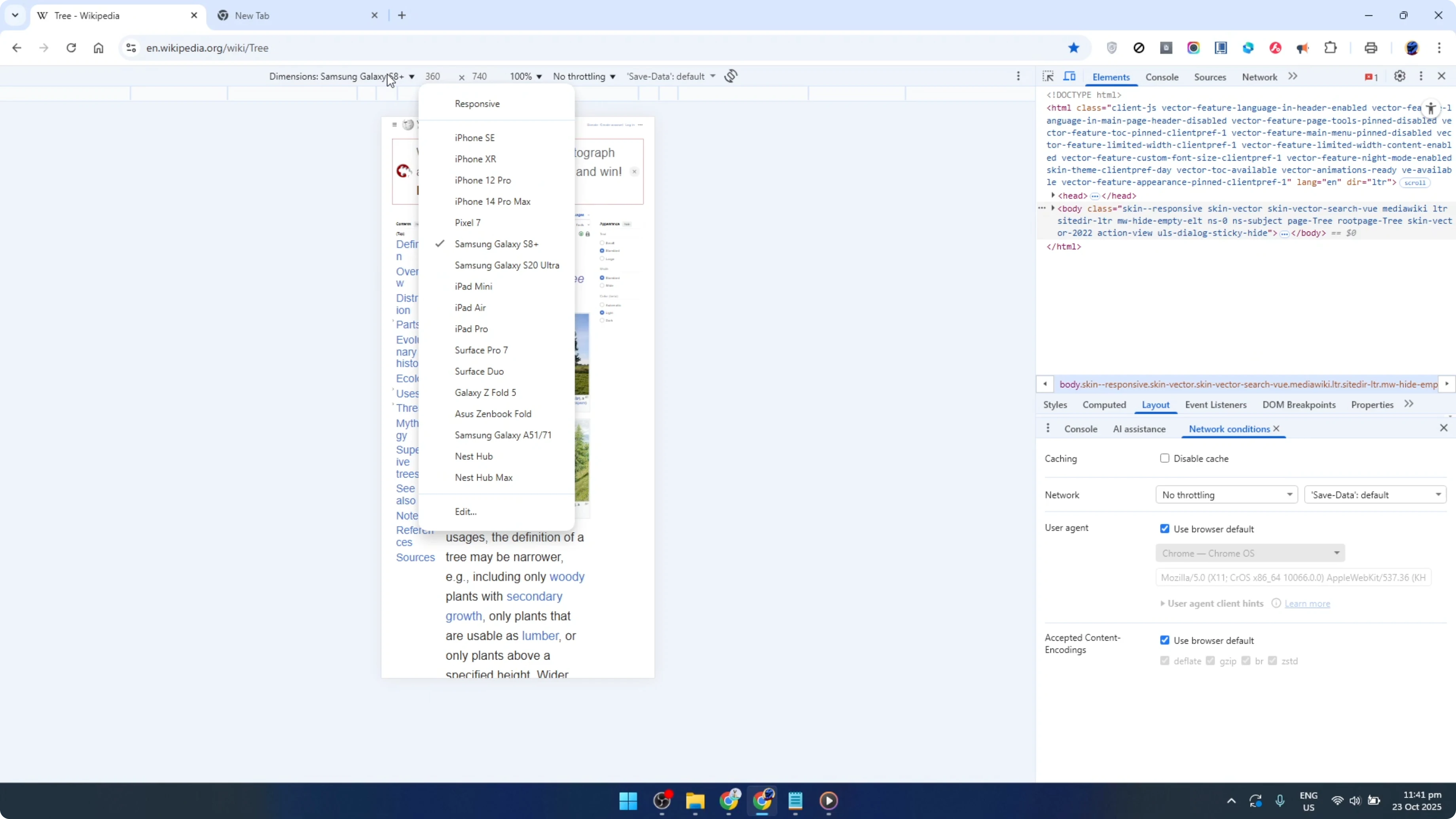1456x819 pixels.
Task: Select Pixel 7 from the device list
Action: (467, 222)
